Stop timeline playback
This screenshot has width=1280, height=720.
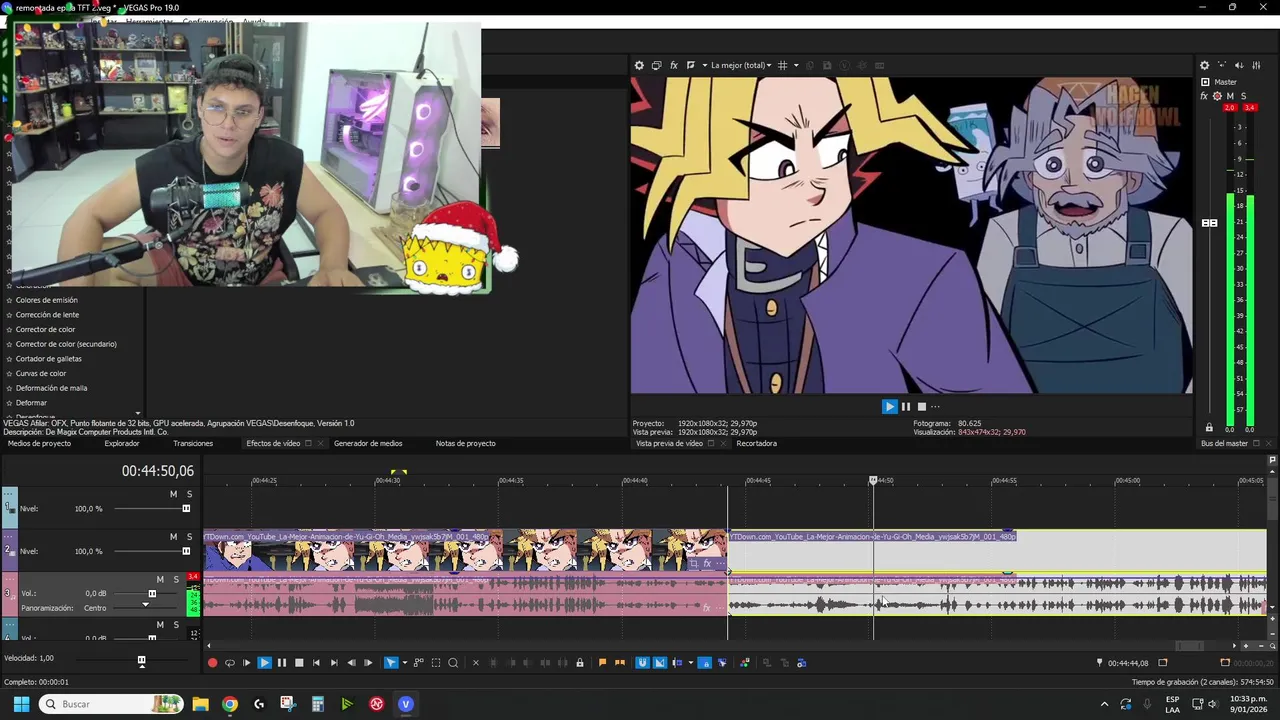point(299,662)
